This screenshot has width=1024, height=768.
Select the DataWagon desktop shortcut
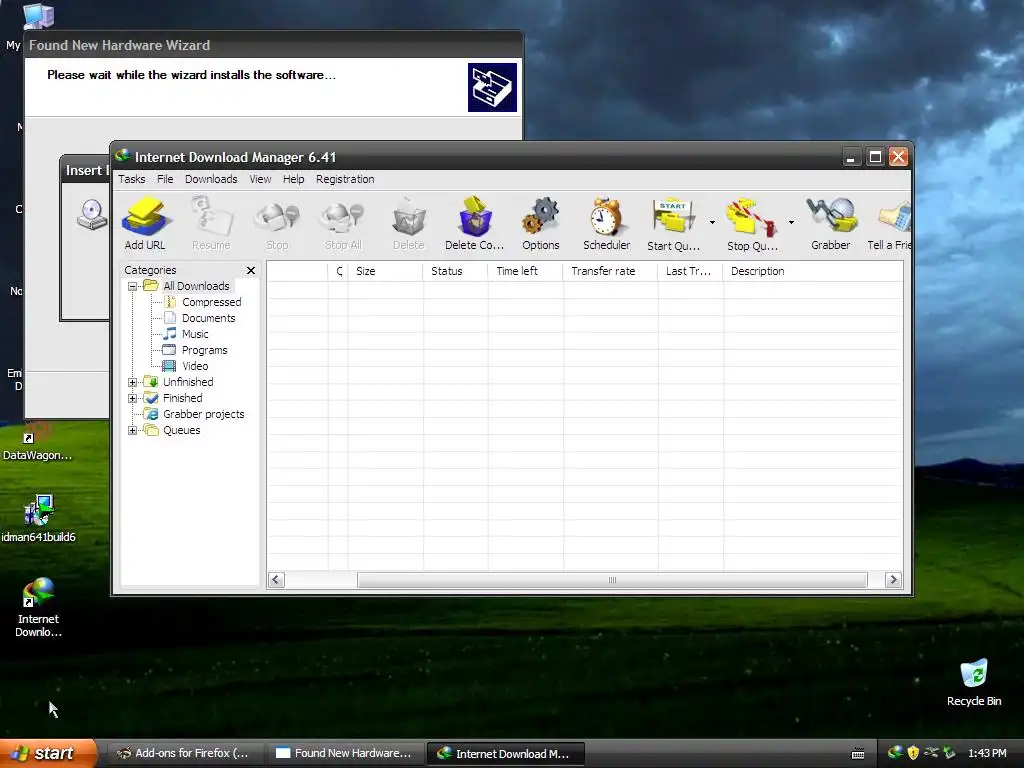(x=37, y=441)
